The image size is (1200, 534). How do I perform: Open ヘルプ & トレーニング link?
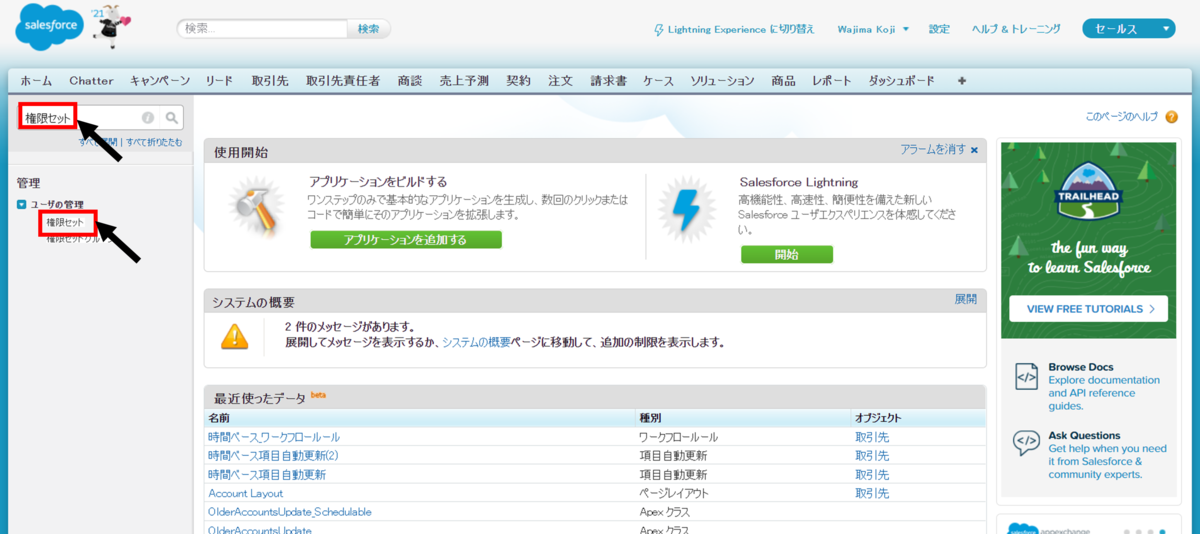click(1016, 29)
